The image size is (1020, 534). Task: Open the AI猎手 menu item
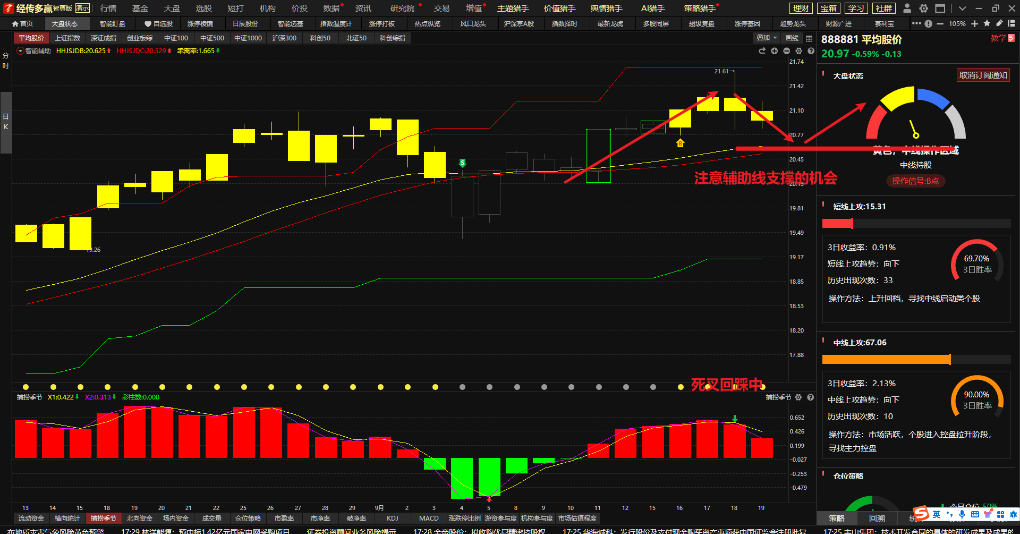tap(652, 8)
